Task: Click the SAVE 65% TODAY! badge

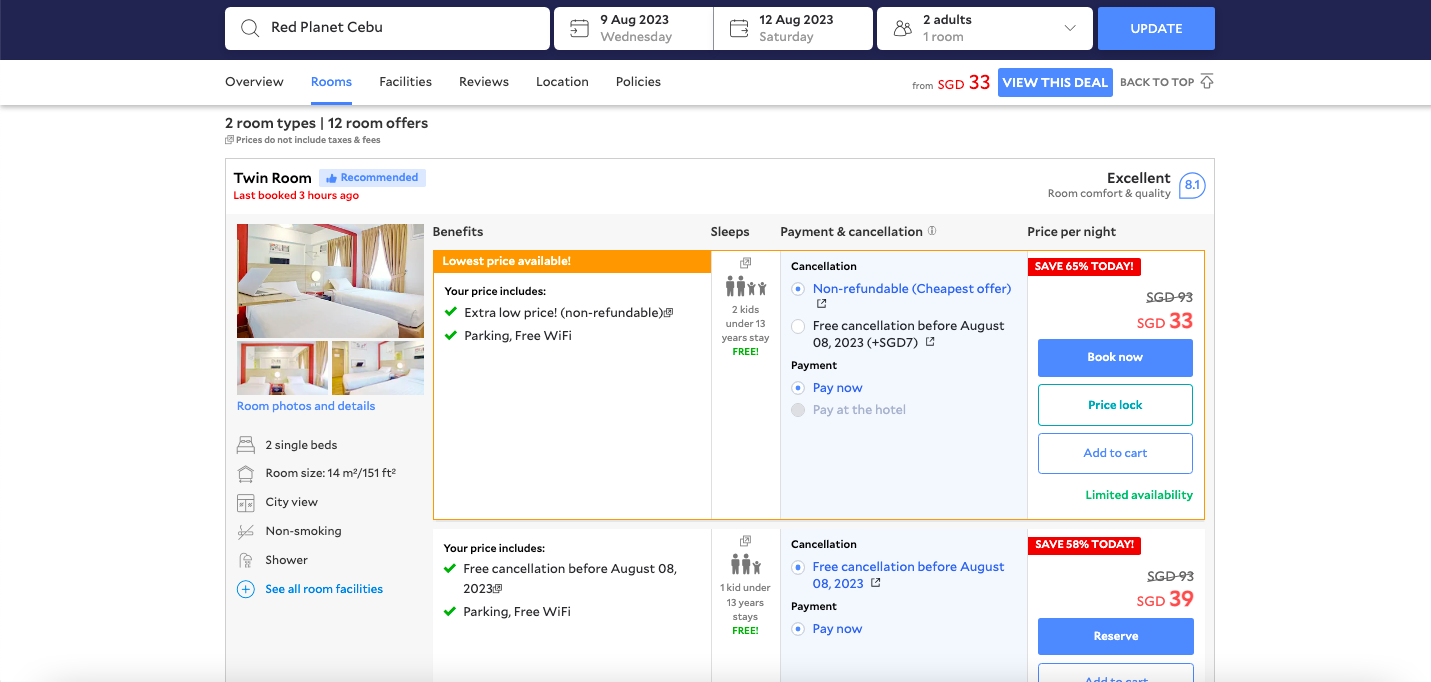Action: (x=1084, y=267)
